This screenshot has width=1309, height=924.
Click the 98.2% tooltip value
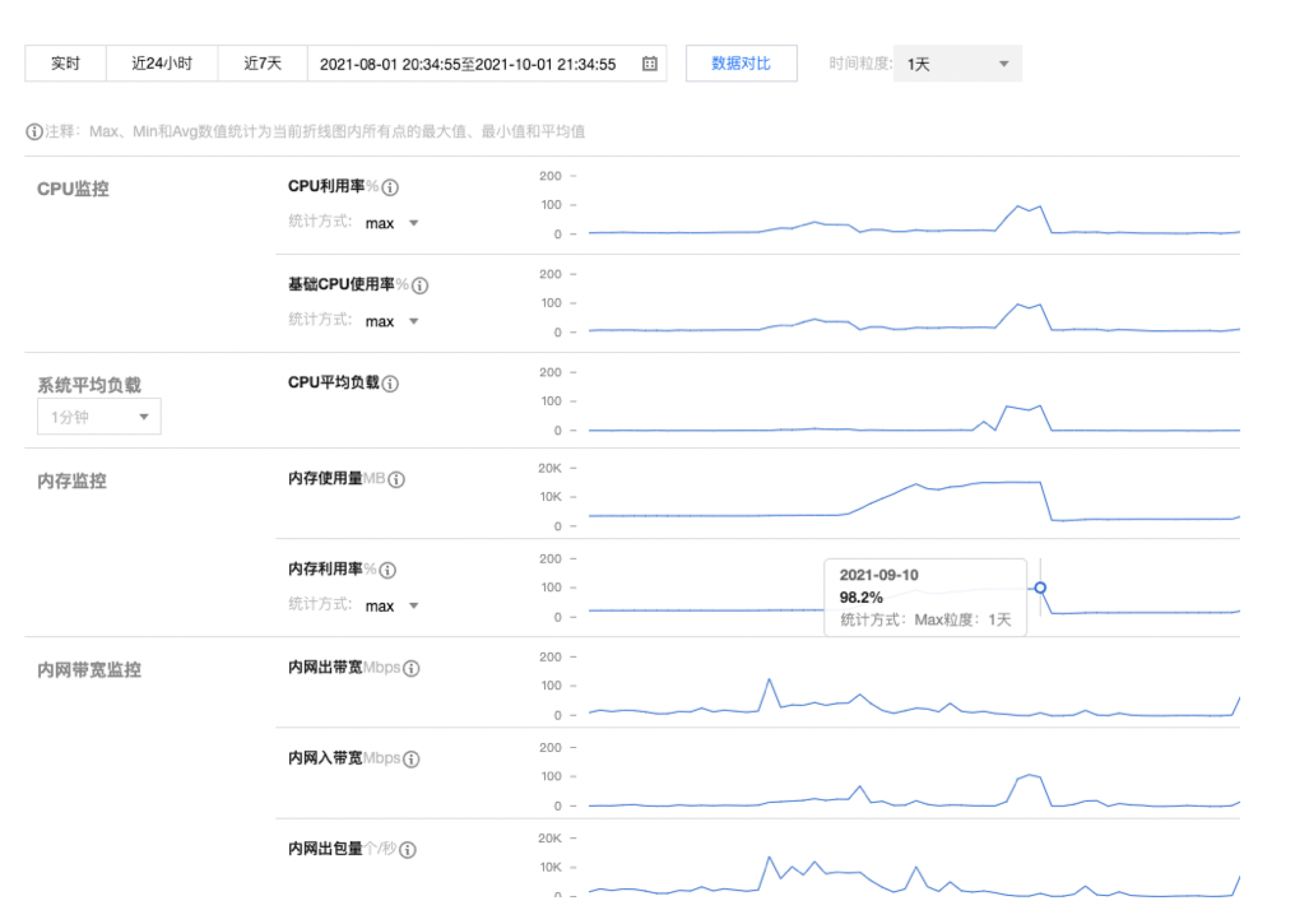pos(861,597)
